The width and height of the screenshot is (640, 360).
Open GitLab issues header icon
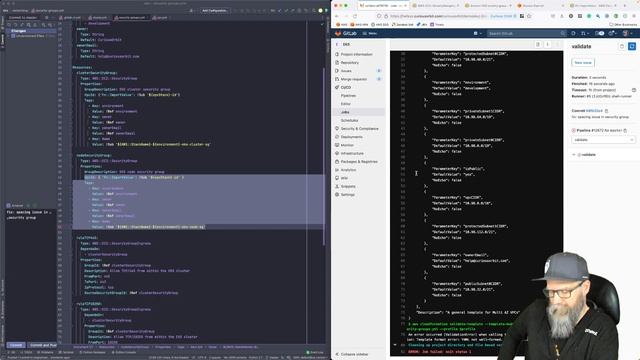click(x=573, y=33)
